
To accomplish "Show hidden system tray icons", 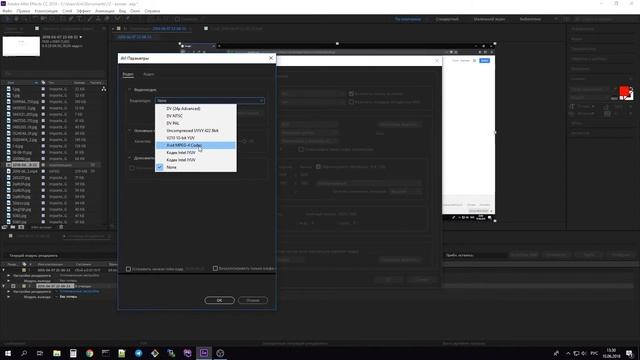I will point(568,353).
